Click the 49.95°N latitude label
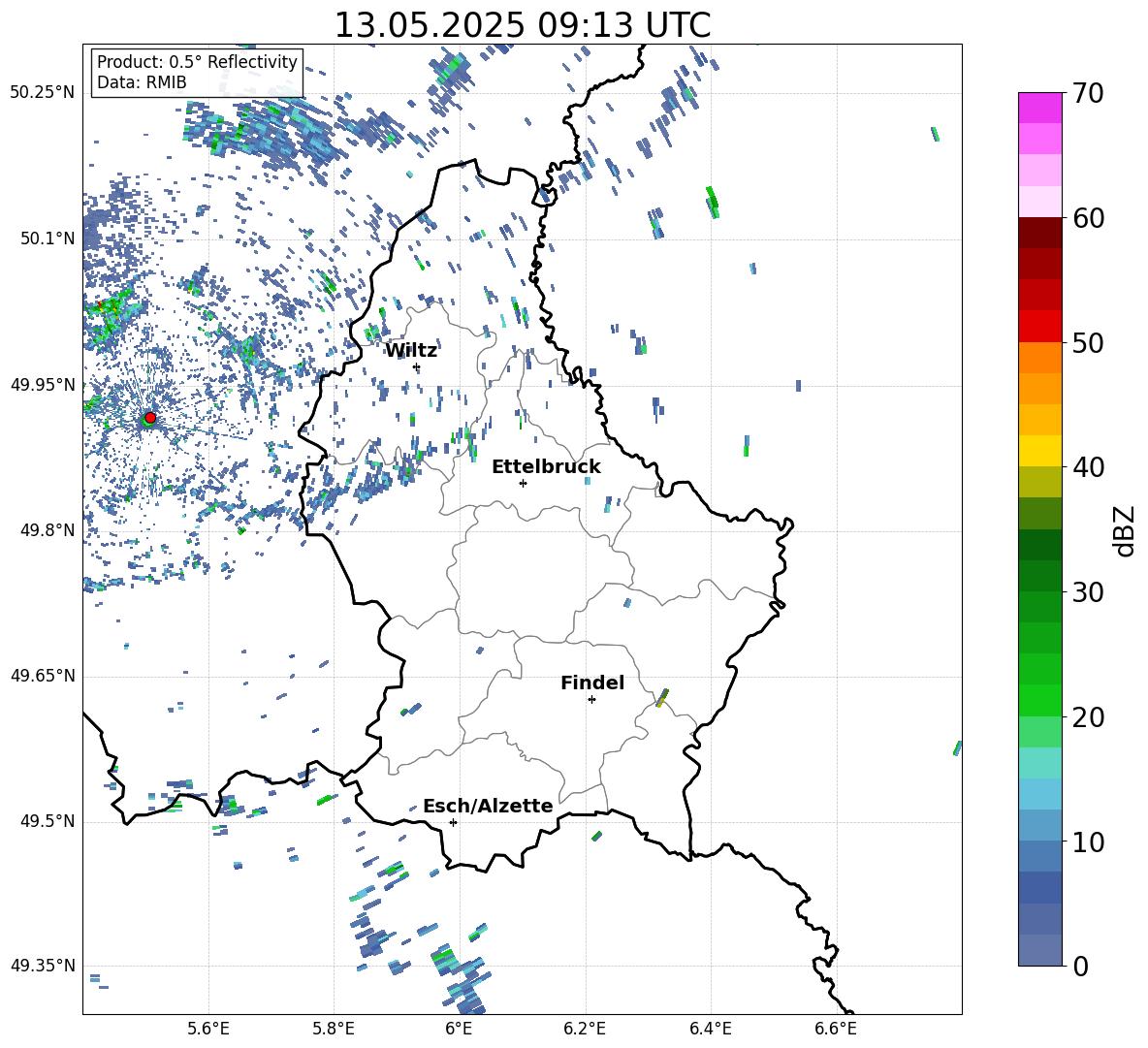Viewport: 1148px width, 1048px height. [x=43, y=384]
